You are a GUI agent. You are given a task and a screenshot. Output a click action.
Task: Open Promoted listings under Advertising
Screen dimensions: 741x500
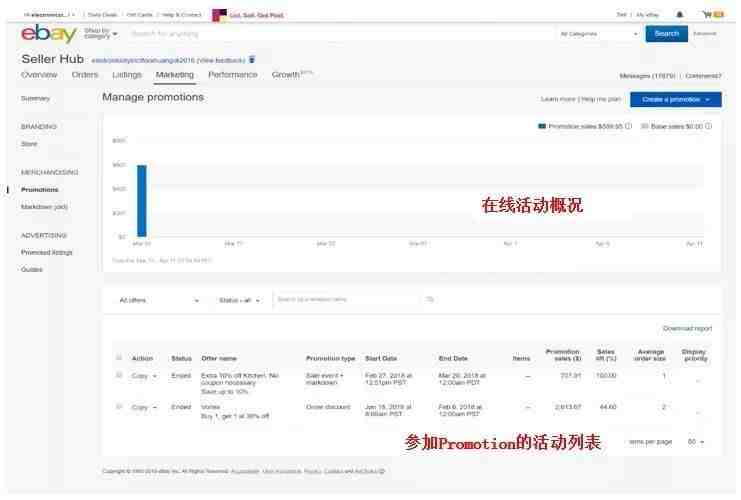(46, 252)
